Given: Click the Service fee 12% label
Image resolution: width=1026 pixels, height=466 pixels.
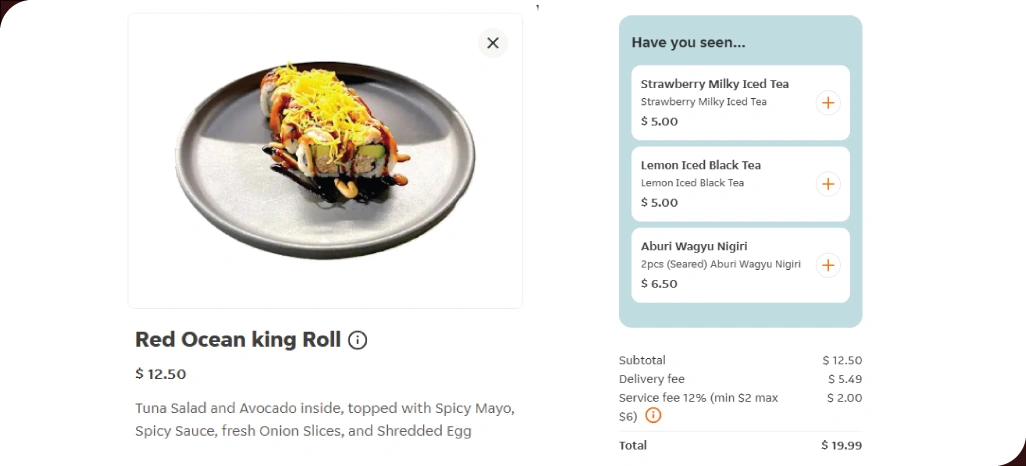Looking at the screenshot, I should point(698,398).
